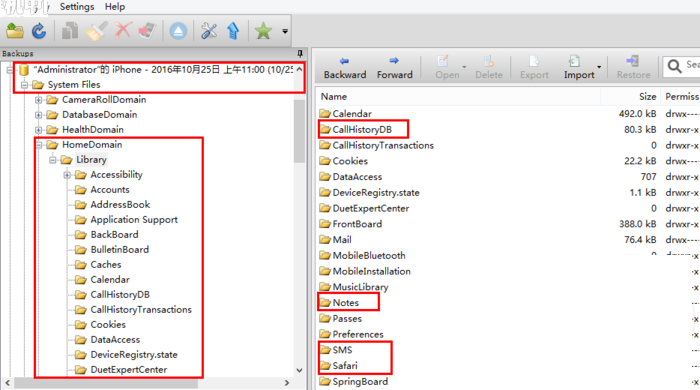Screen dimensions: 700x390
Task: Collapse the System Files node
Action: point(24,85)
